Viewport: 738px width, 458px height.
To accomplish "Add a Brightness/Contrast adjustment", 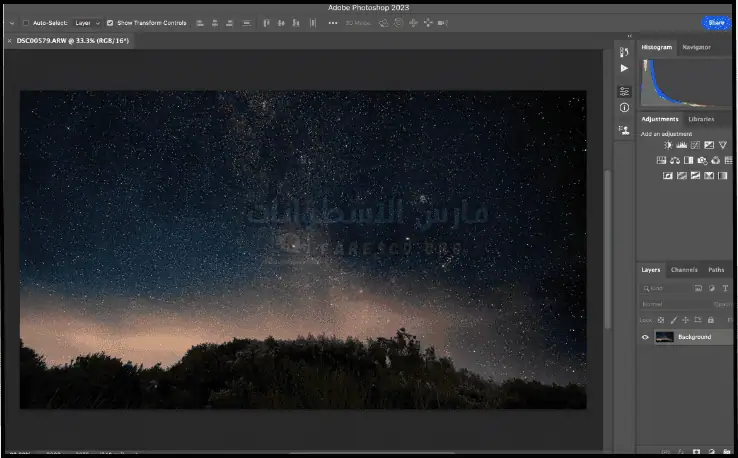I will click(x=668, y=145).
